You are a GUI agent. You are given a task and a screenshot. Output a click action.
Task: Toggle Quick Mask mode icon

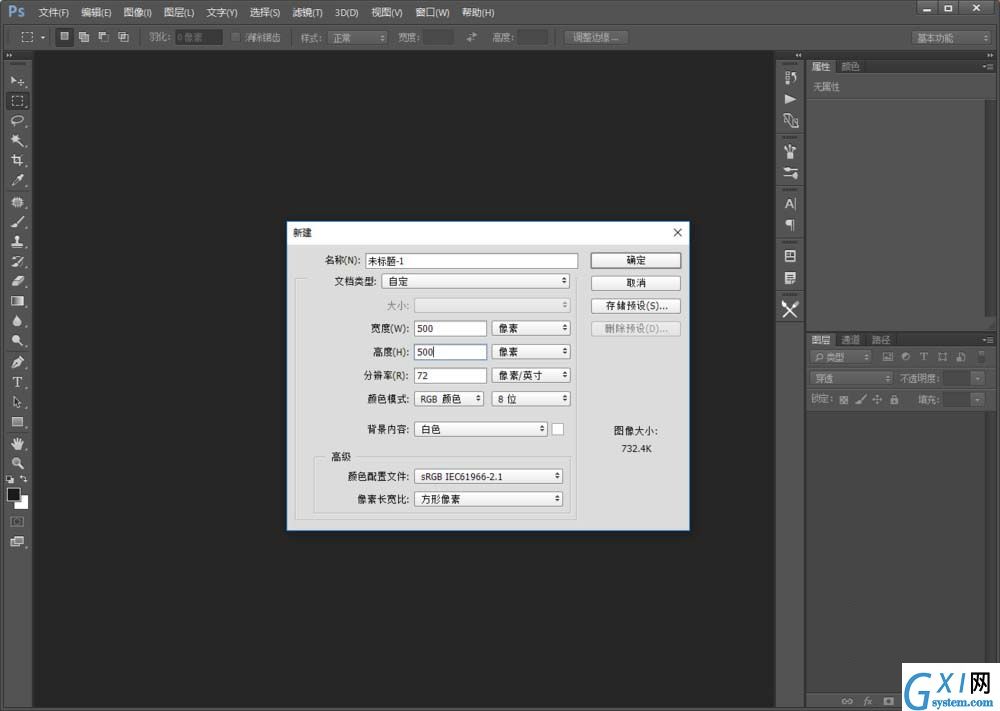pos(17,522)
